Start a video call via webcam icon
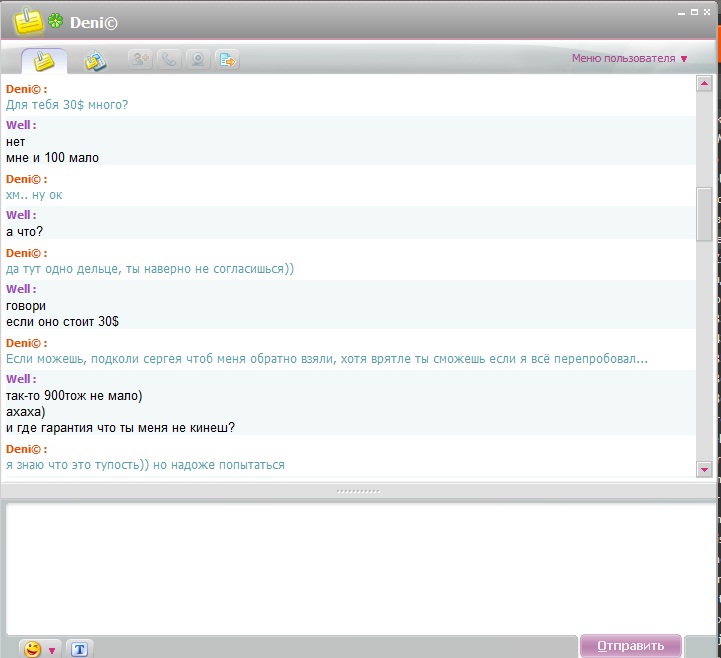Screen dimensions: 721x658 click(198, 59)
